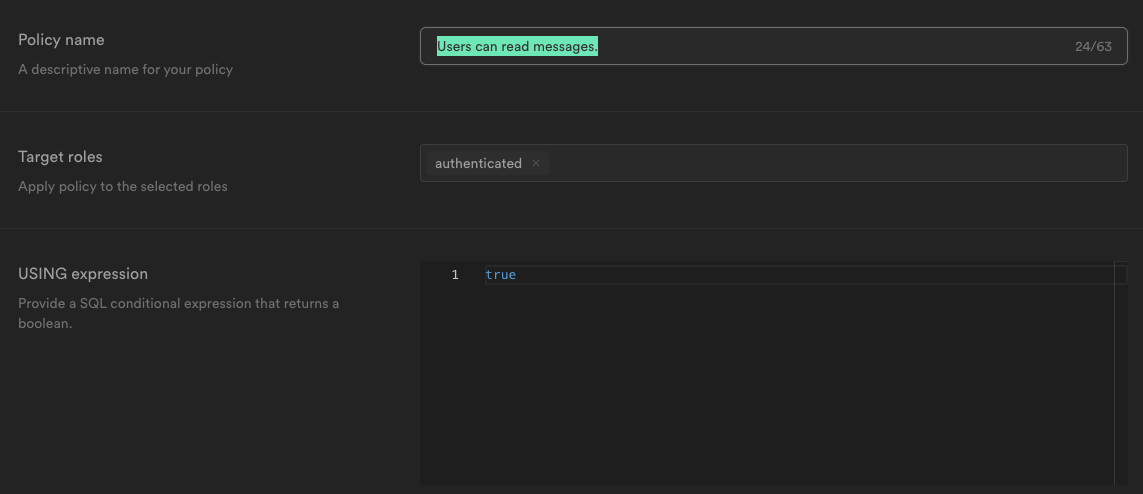Click the 'Target roles' label

pos(61,157)
